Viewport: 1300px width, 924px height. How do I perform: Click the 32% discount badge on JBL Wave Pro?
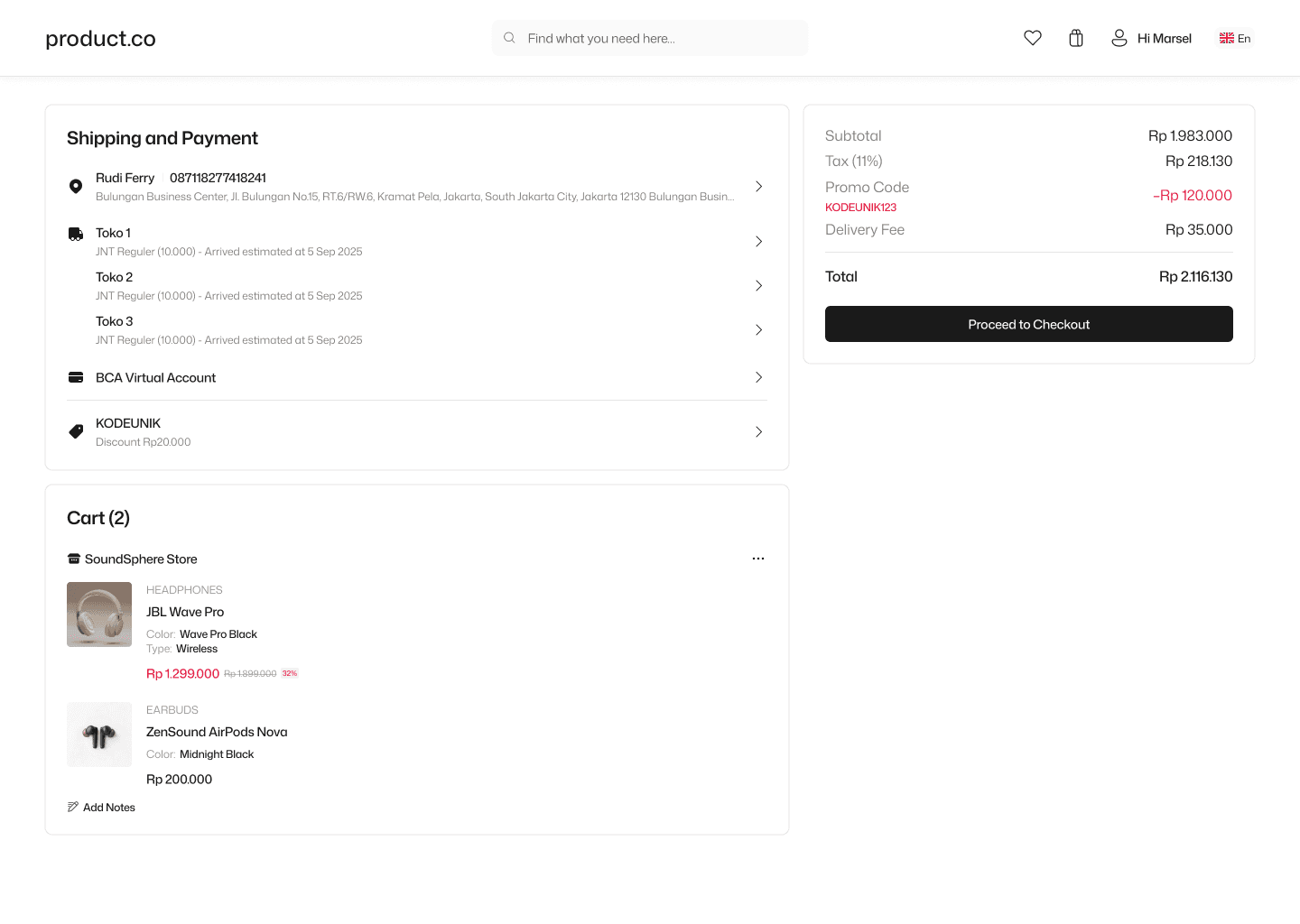(289, 673)
